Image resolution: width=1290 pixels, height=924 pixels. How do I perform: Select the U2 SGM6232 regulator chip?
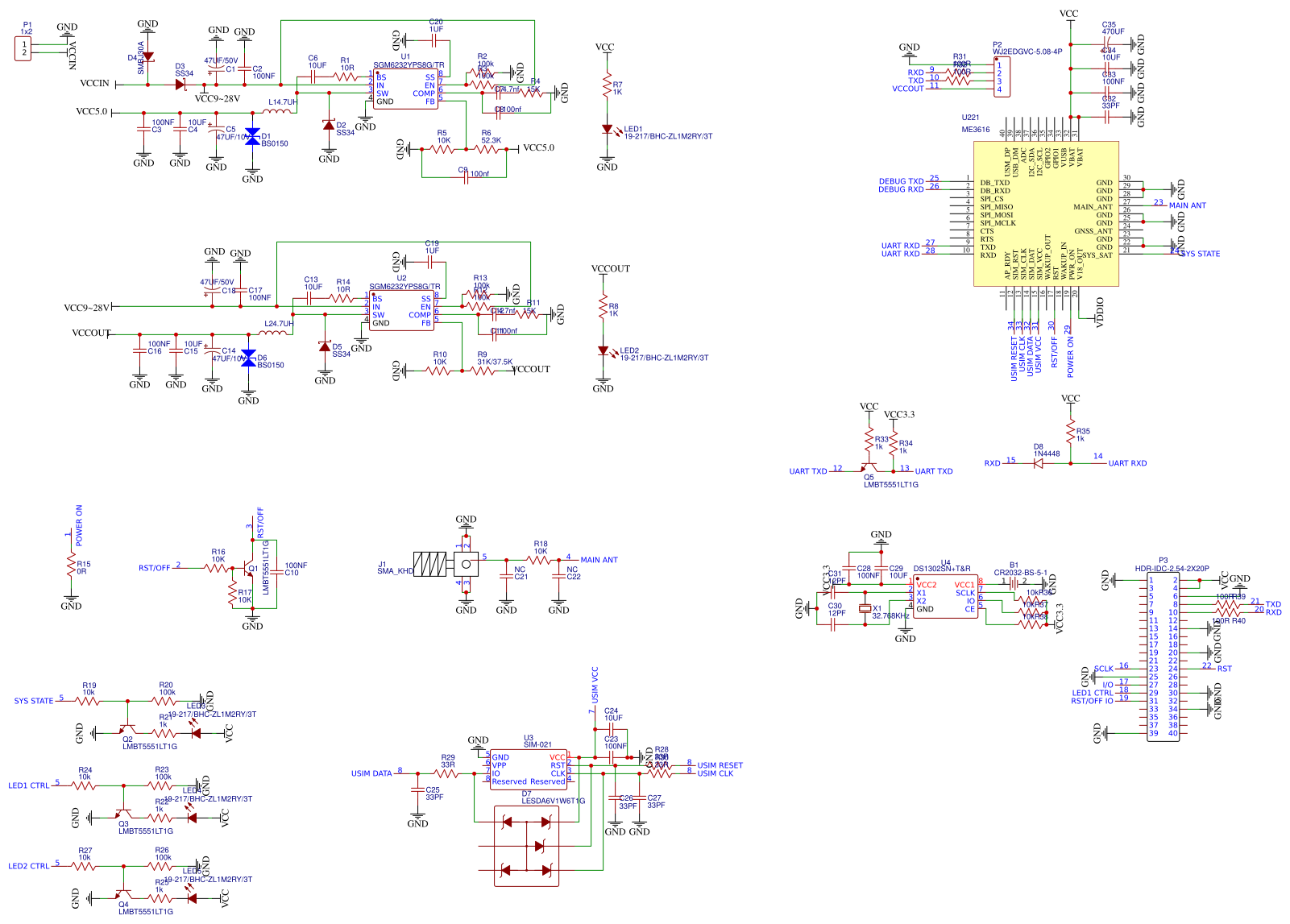pyautogui.click(x=401, y=311)
